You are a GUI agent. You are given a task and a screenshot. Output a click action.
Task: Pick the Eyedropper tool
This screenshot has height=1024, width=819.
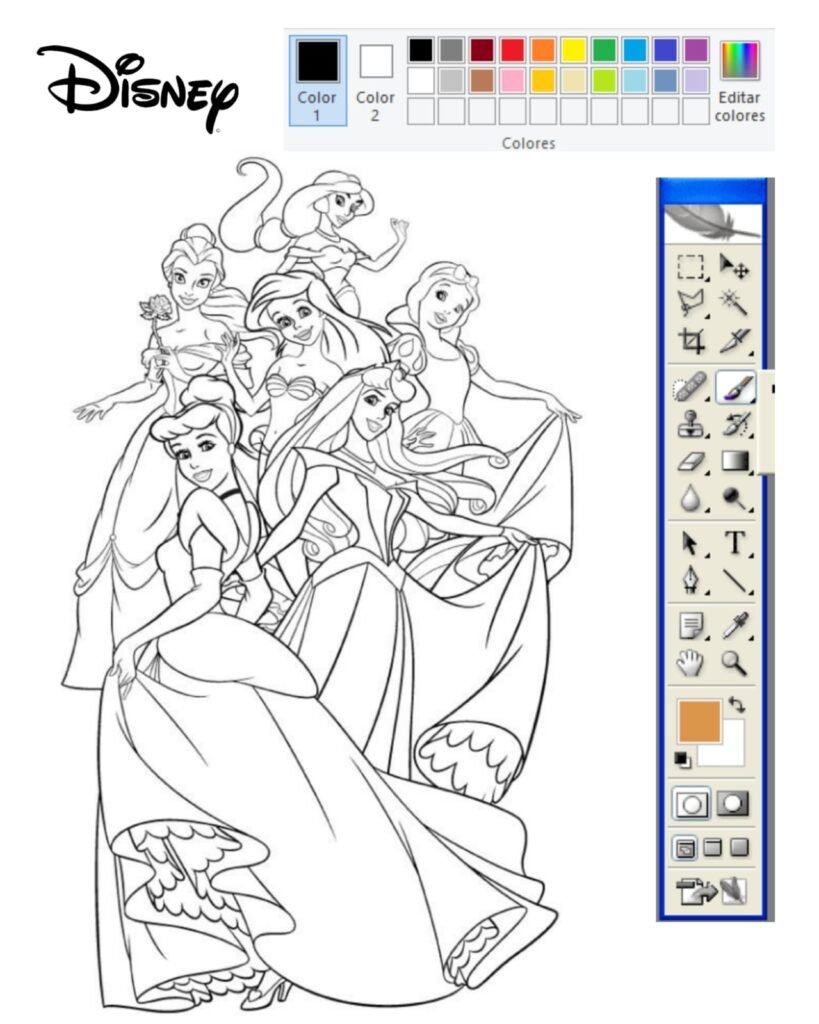pos(736,626)
